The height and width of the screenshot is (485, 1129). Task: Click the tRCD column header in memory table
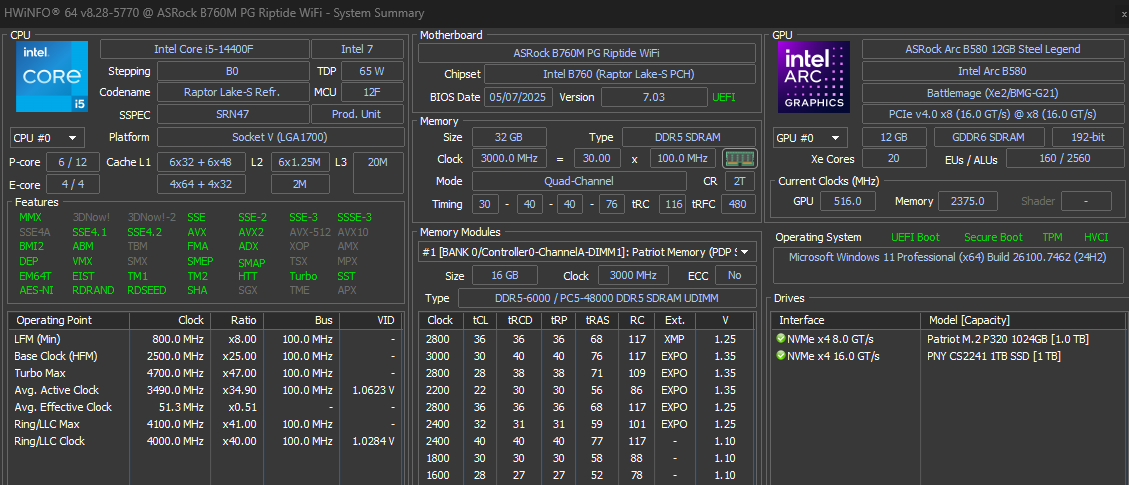point(520,320)
